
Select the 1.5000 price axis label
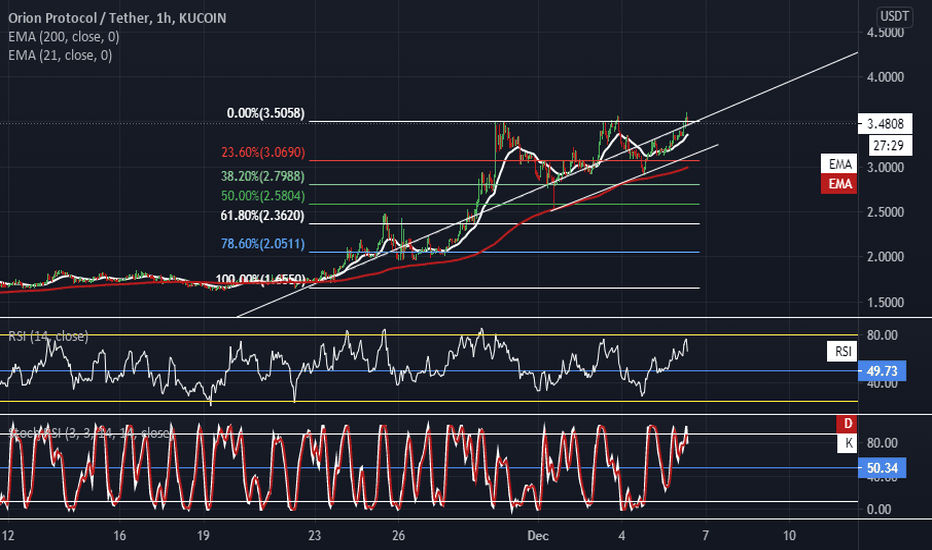[885, 302]
